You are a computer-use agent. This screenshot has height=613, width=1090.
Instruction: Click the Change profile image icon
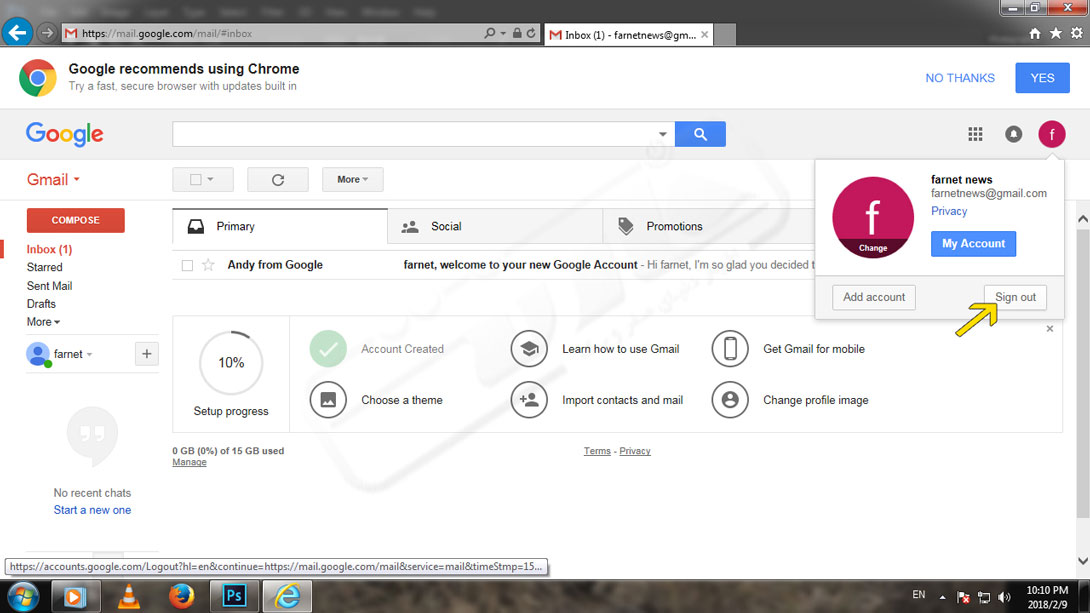coord(730,400)
